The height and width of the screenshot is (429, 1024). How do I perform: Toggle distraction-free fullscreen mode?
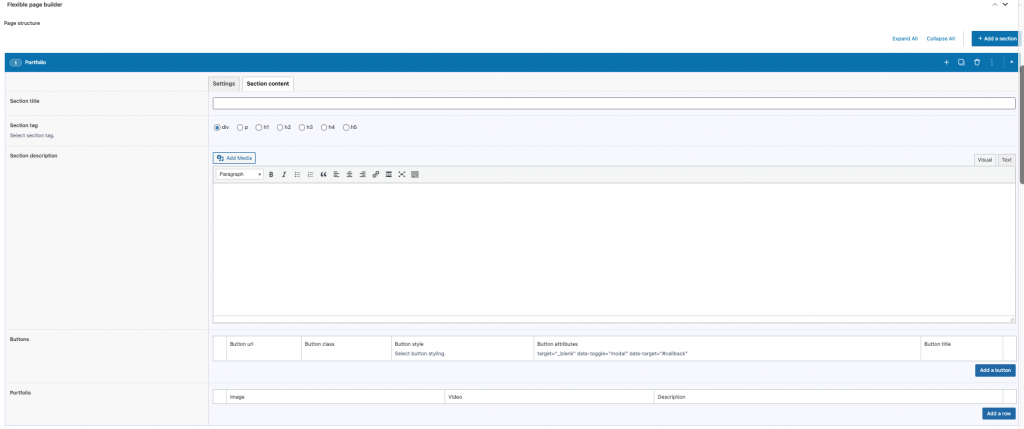402,174
